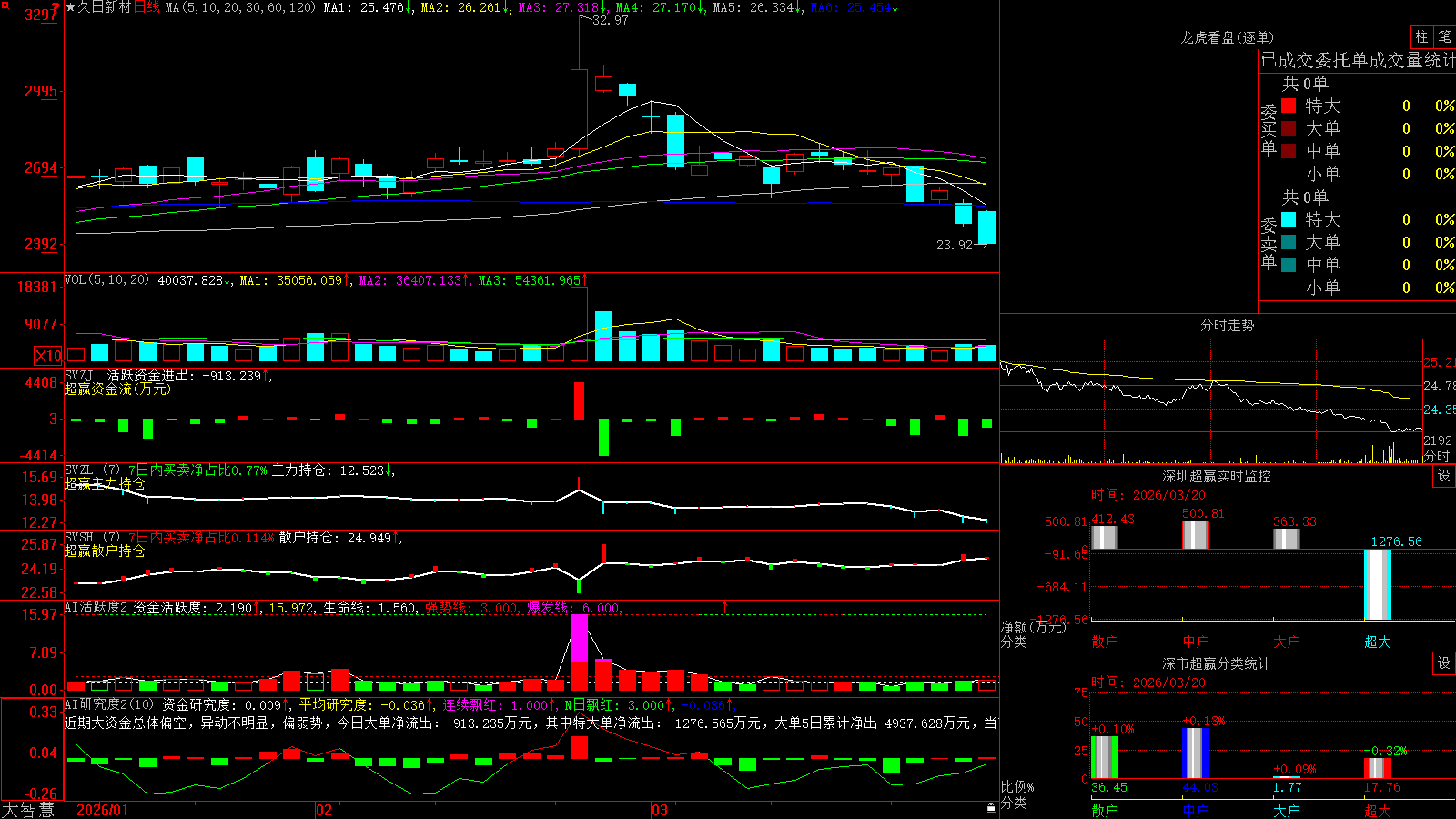Click the 龙虎看盘(逐单) panel title
This screenshot has width=1456, height=819.
coord(1227,37)
